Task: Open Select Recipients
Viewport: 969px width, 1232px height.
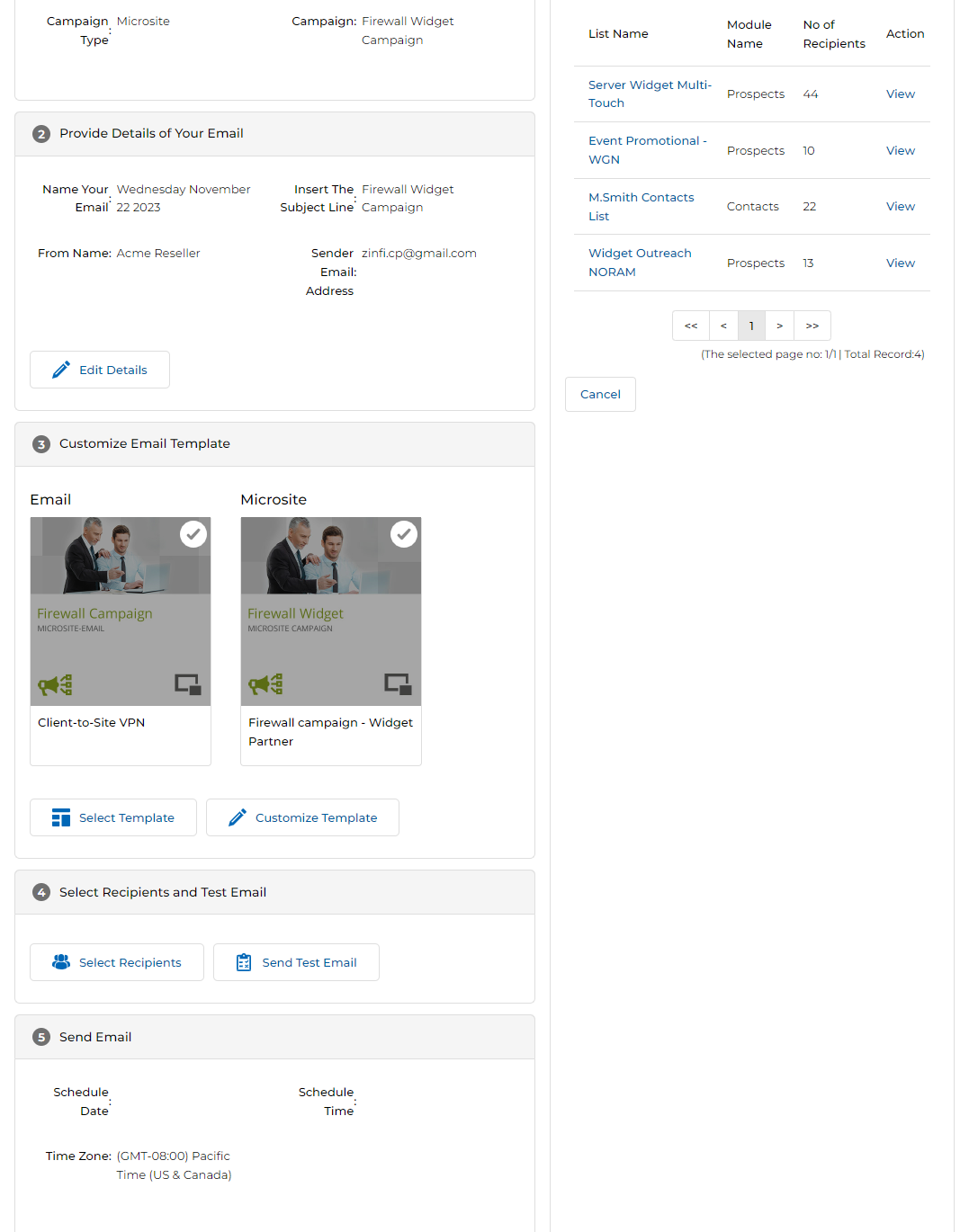Action: pos(117,962)
